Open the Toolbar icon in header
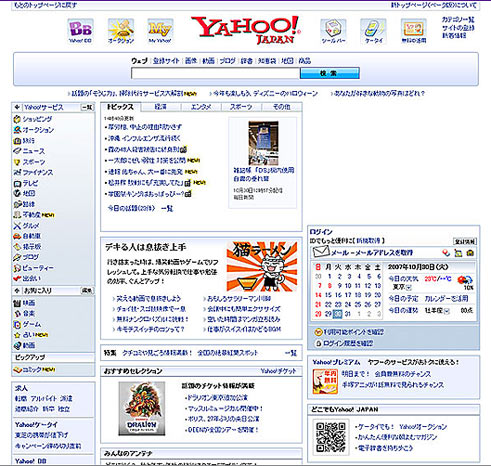The image size is (491, 466). tap(333, 31)
